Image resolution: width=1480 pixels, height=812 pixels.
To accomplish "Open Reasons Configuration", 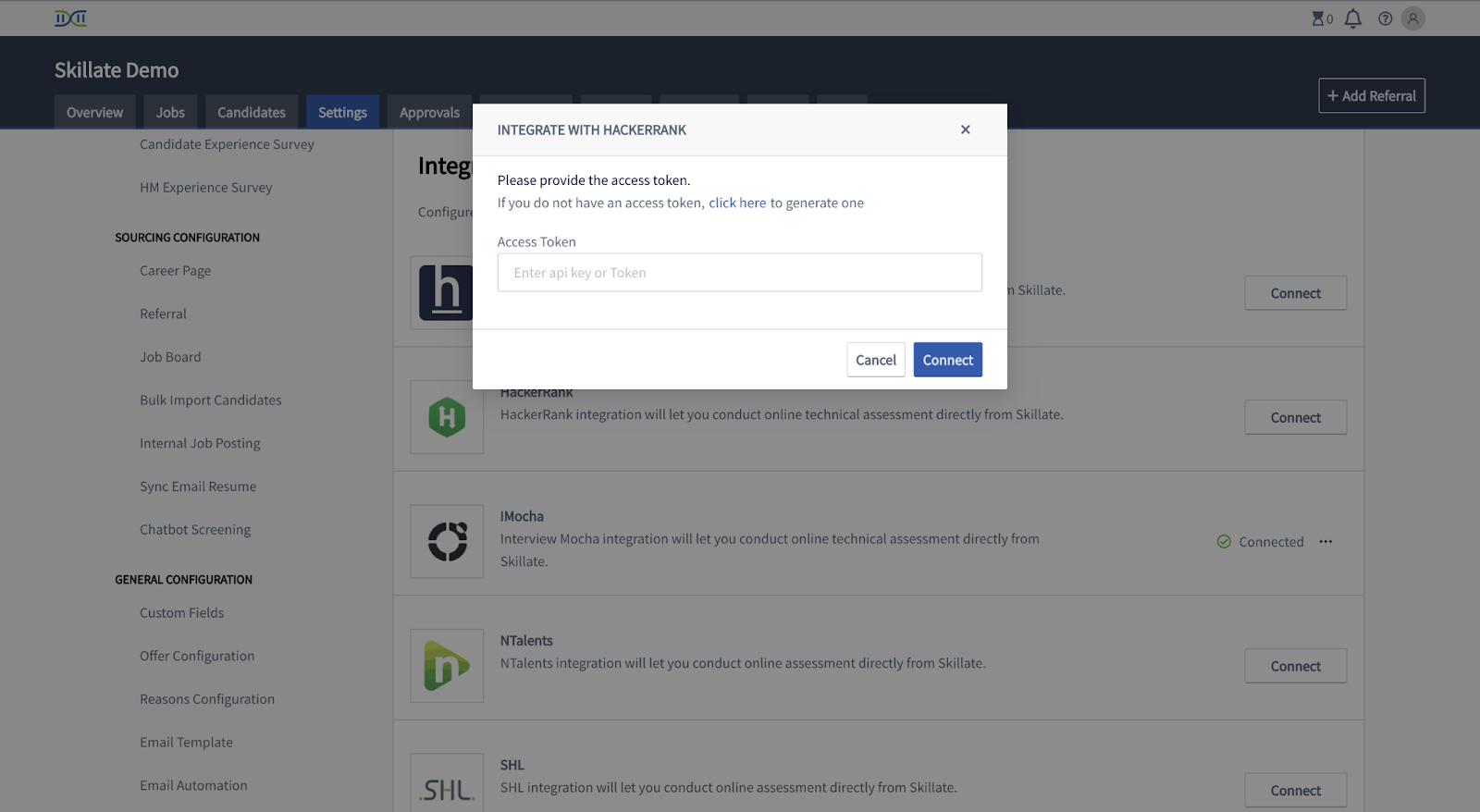I will [x=207, y=699].
